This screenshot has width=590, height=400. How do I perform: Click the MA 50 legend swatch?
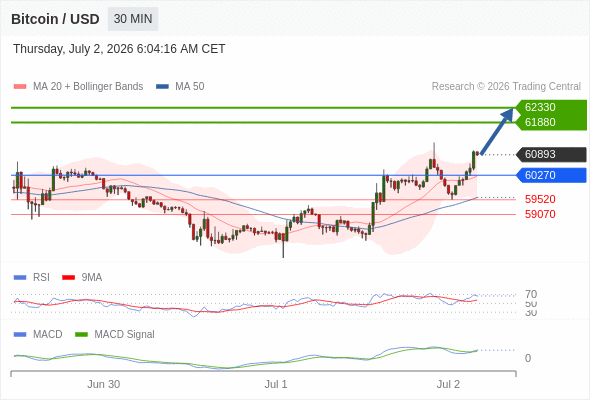(x=162, y=87)
